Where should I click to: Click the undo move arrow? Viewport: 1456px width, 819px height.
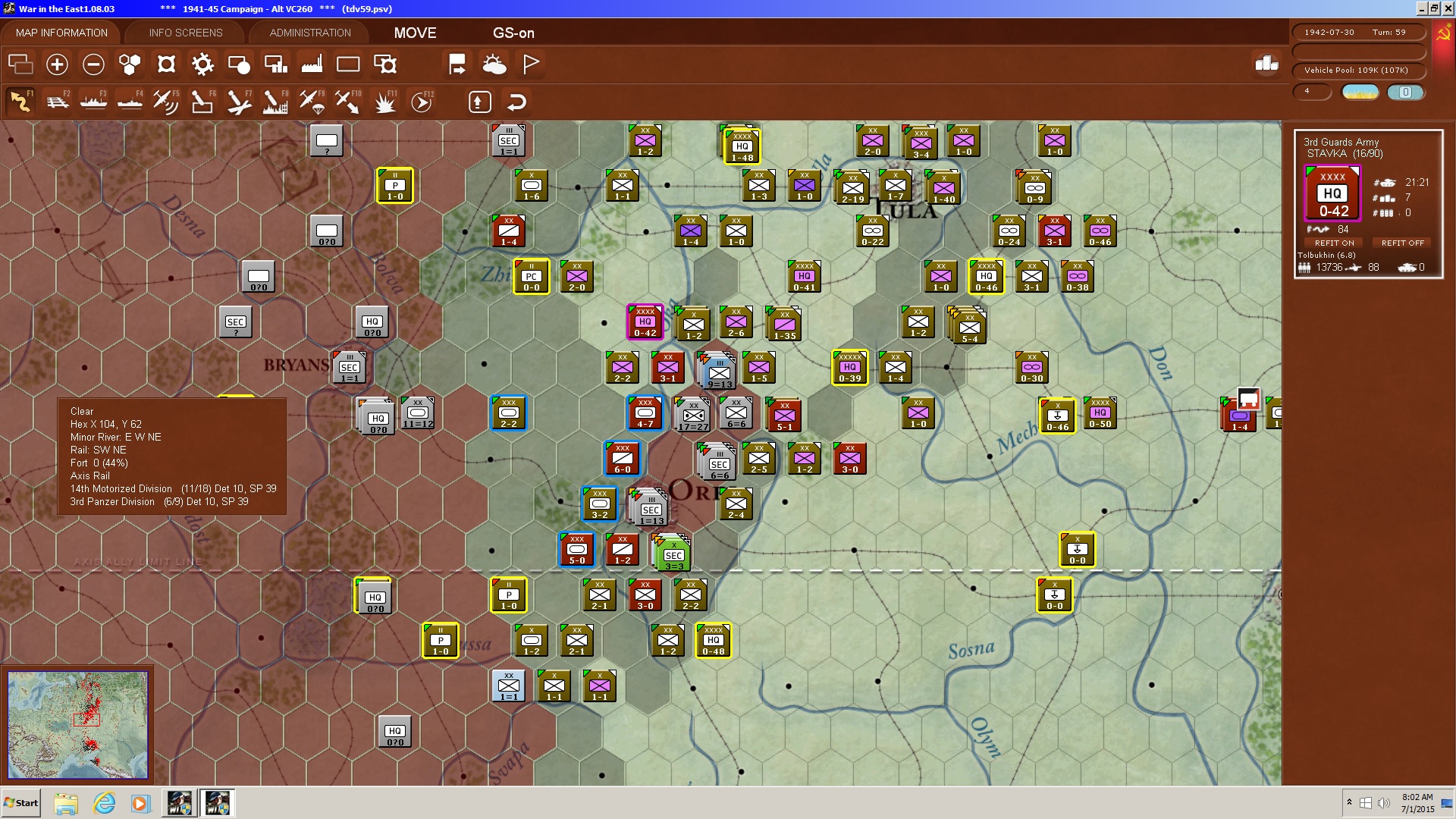(516, 102)
